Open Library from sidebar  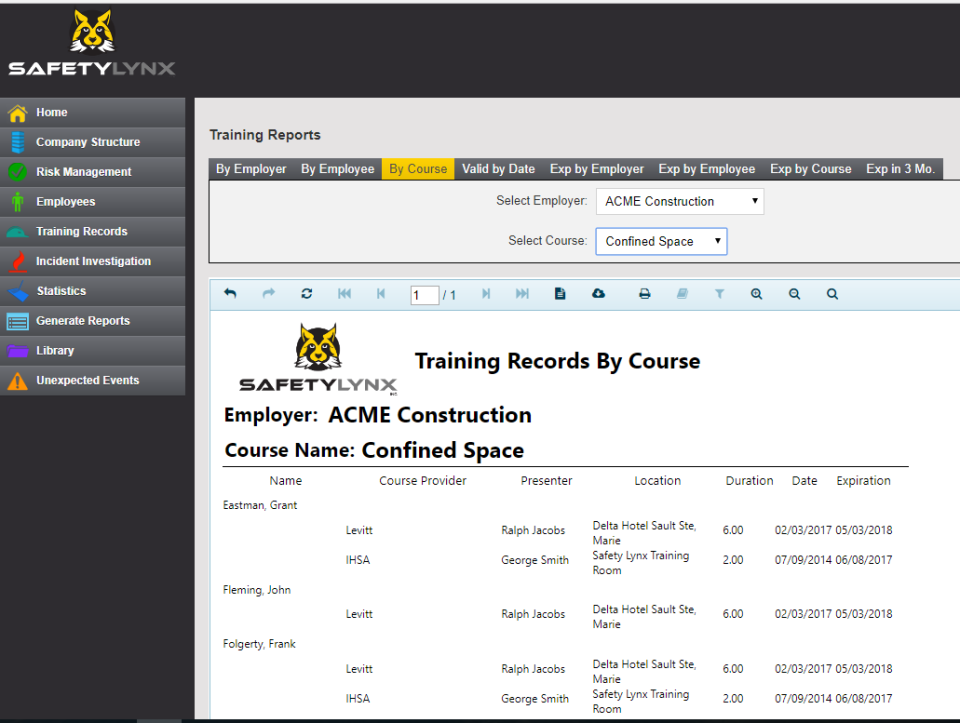92,351
